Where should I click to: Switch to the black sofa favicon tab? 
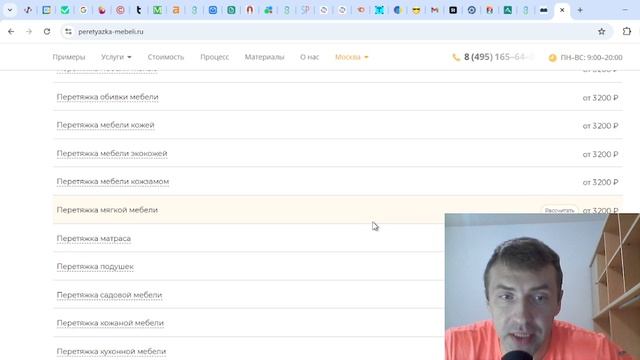click(x=544, y=10)
